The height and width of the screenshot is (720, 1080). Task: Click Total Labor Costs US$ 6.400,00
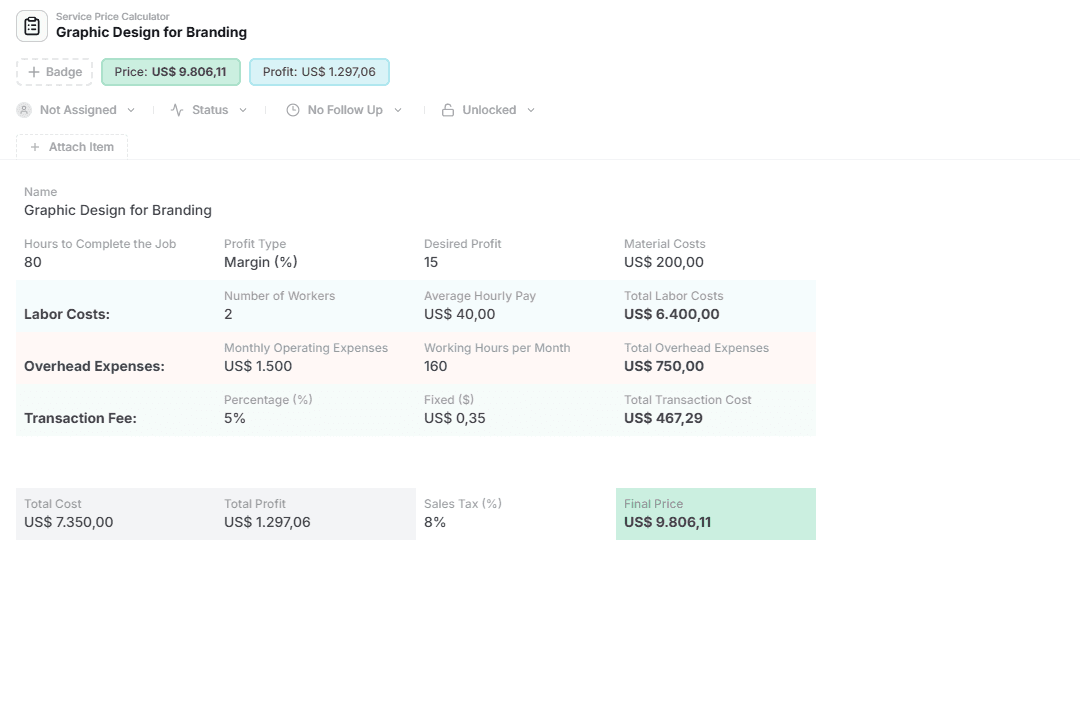click(672, 314)
